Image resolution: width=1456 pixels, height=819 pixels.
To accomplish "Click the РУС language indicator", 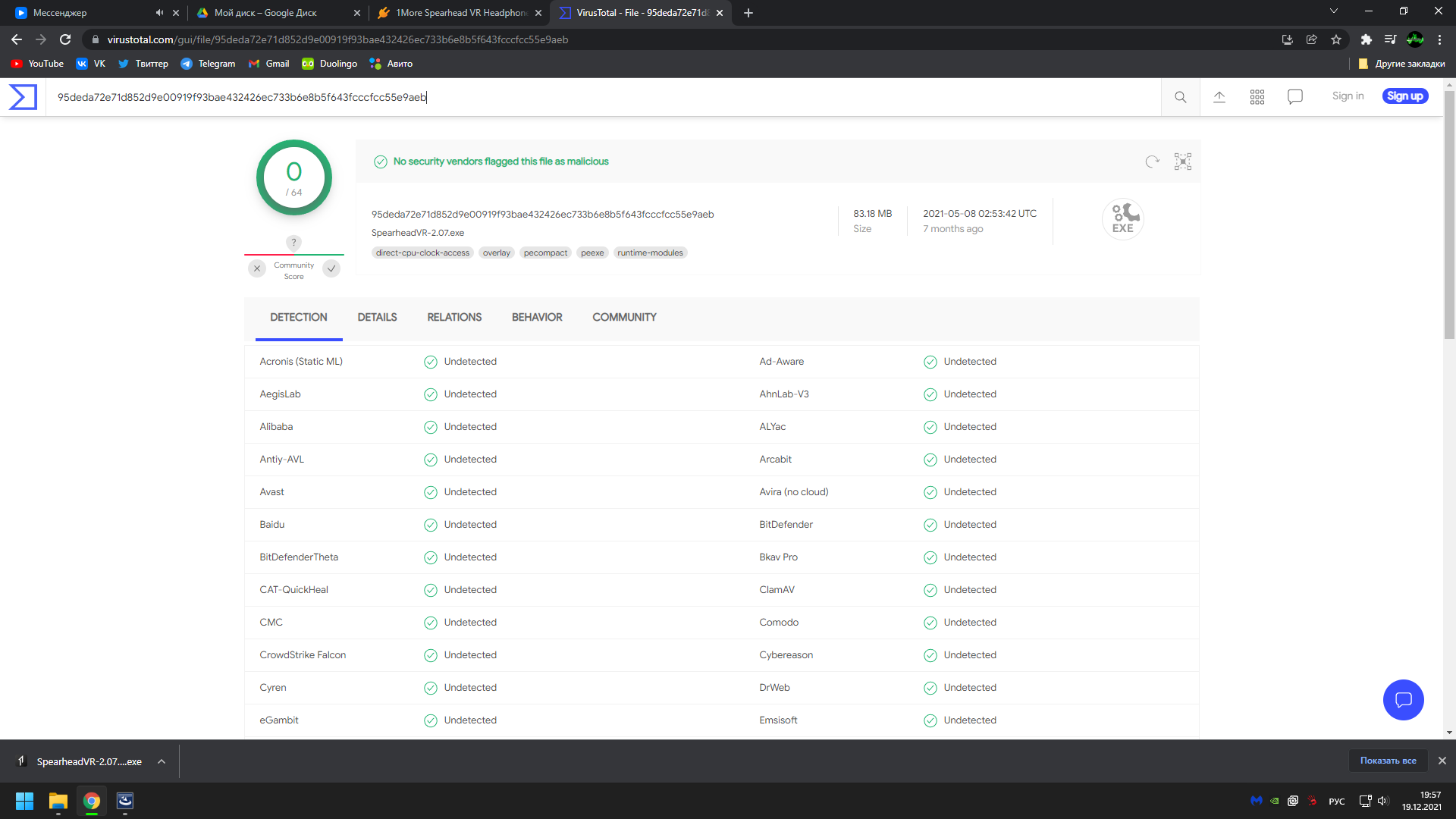I will [x=1337, y=802].
